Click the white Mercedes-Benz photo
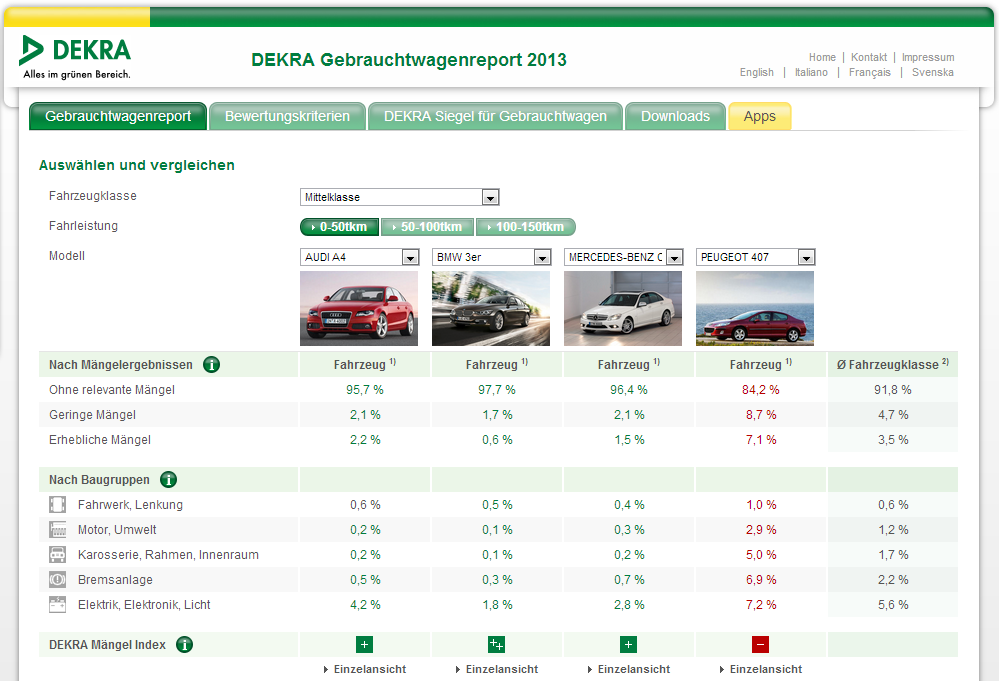Viewport: 999px width, 681px height. (x=623, y=308)
